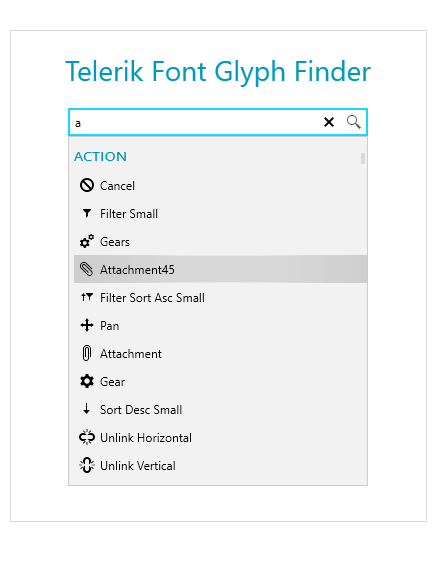
Task: Click the vertical Attachment paperclip icon
Action: click(x=87, y=353)
